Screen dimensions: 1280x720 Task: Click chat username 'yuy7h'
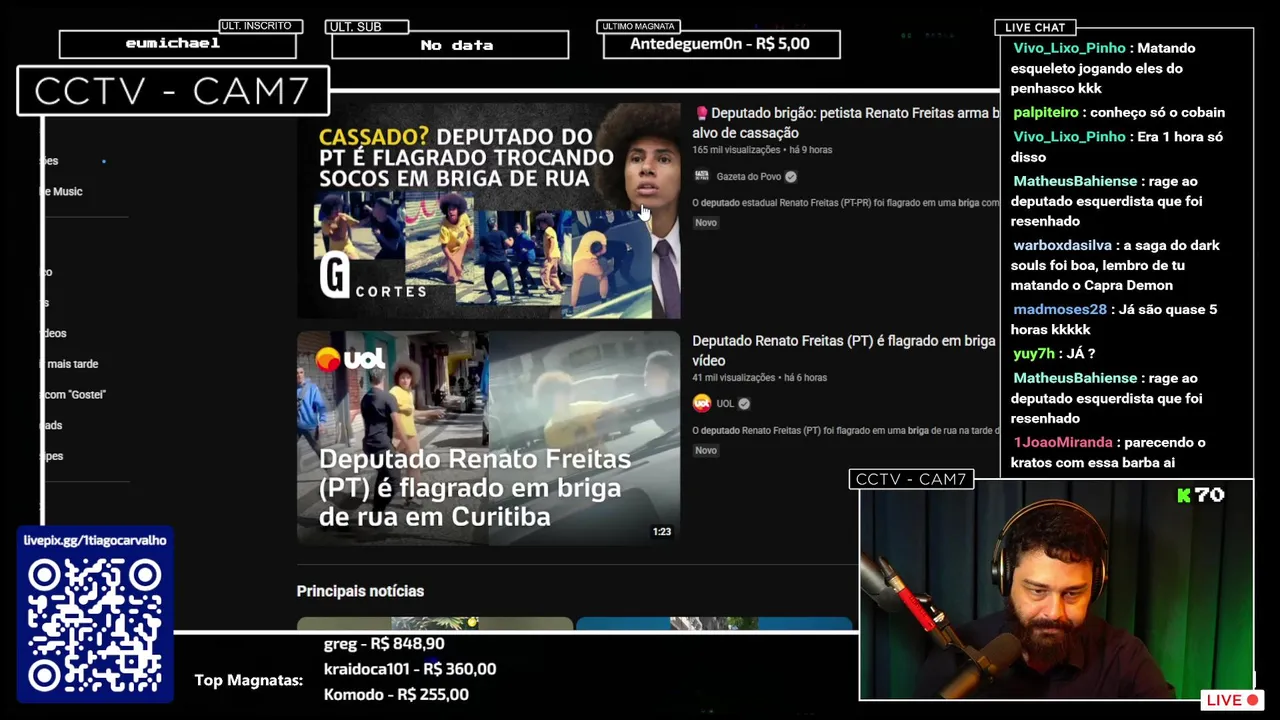coord(1034,353)
